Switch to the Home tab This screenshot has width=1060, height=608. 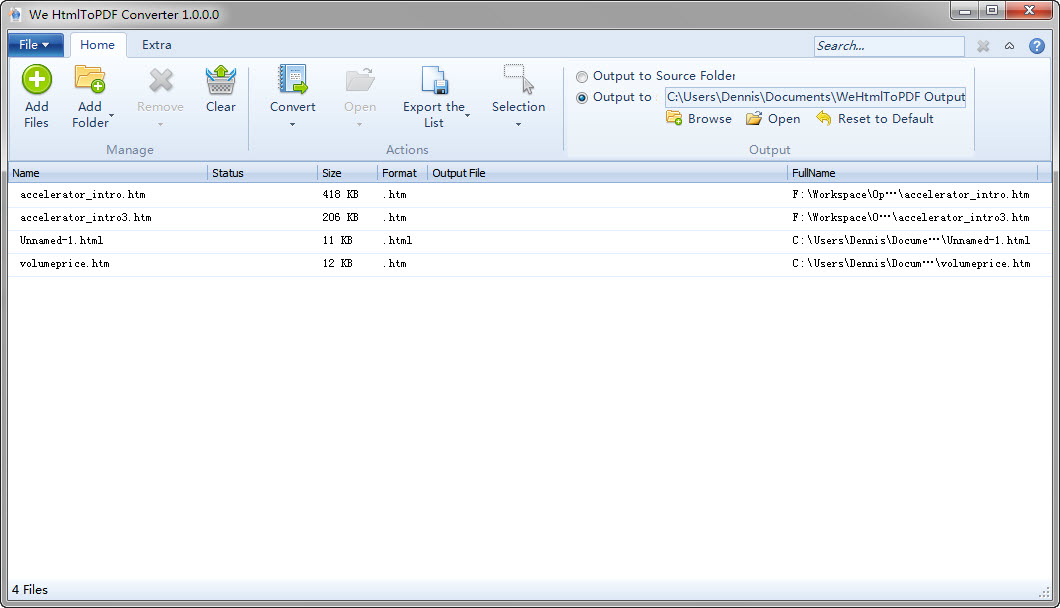tap(97, 45)
